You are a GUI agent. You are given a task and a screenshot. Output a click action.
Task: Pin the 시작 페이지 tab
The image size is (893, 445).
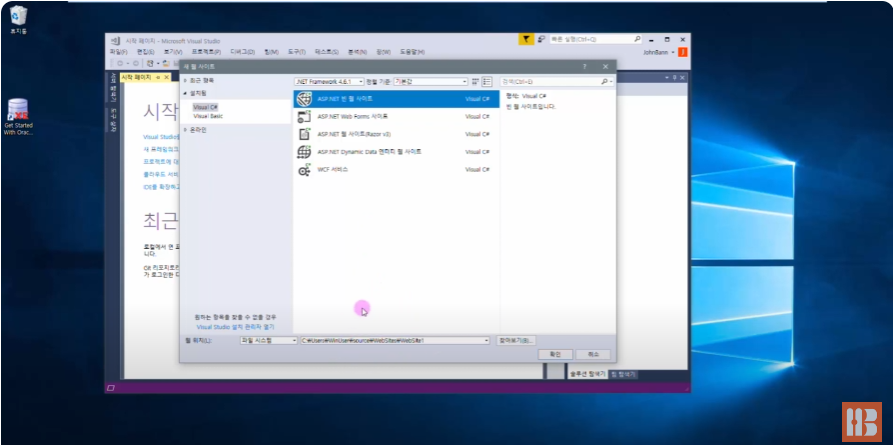[x=158, y=77]
